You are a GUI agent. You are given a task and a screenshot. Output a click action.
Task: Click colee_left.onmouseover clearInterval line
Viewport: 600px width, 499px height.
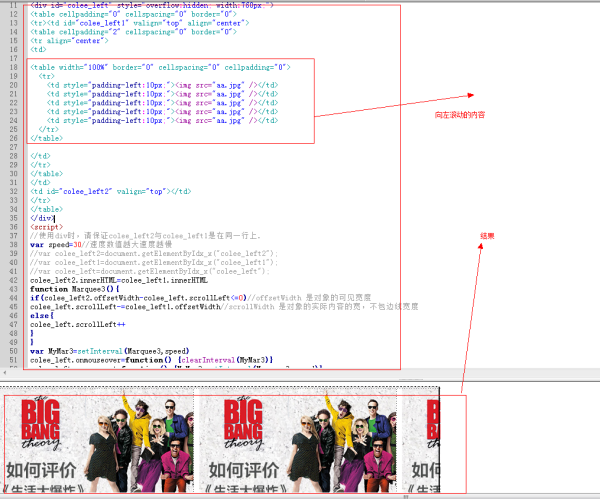pyautogui.click(x=152, y=360)
